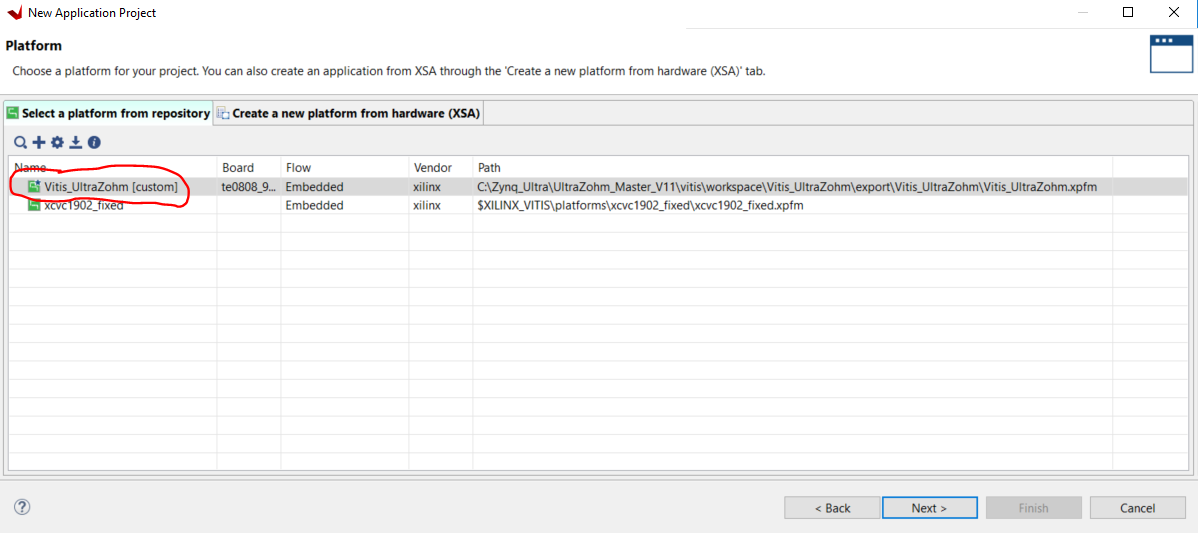Select the xcvc1902_fixed platform row

(x=84, y=206)
